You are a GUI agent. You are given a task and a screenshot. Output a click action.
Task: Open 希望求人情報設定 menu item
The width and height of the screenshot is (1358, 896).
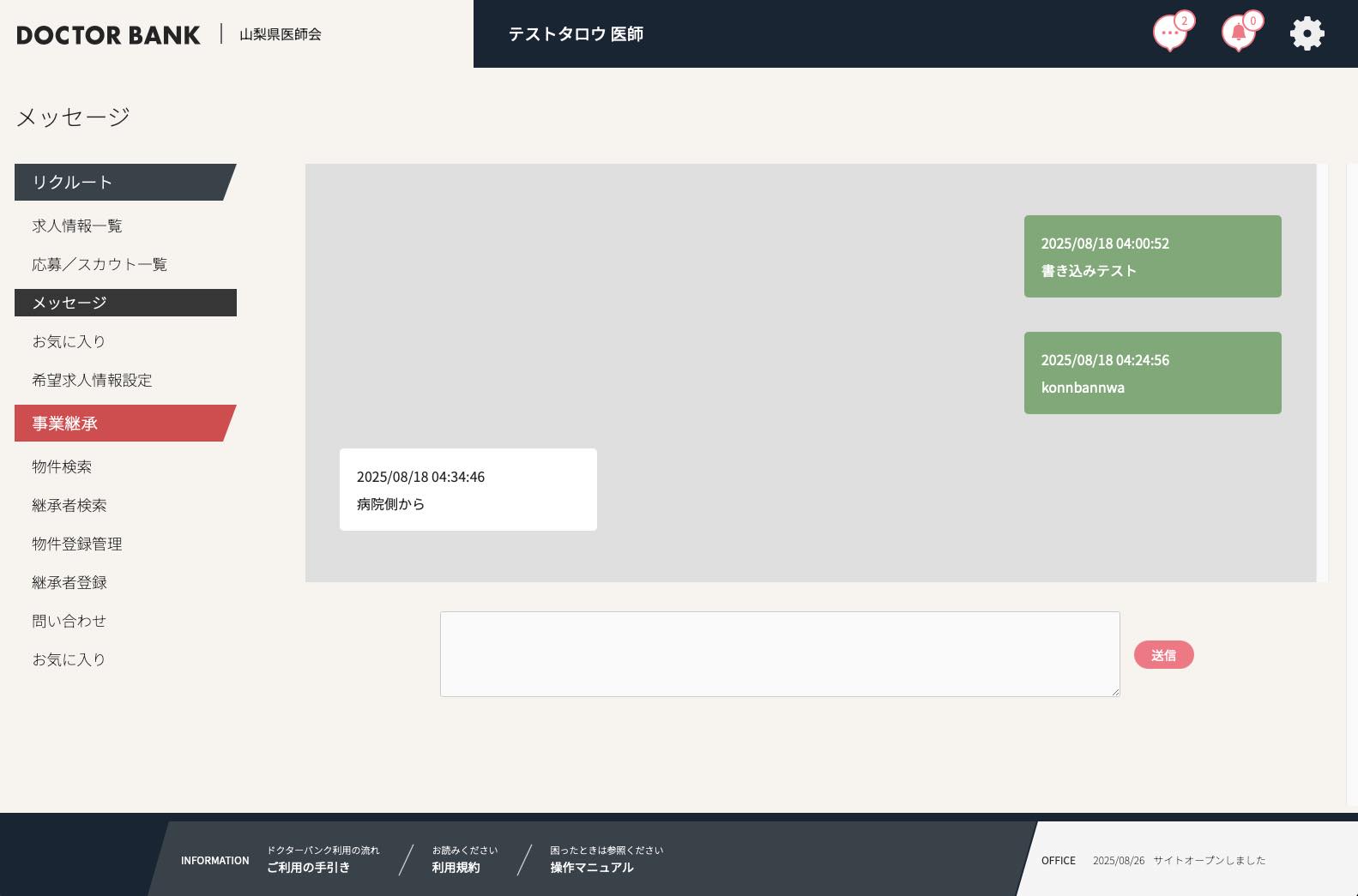click(92, 380)
